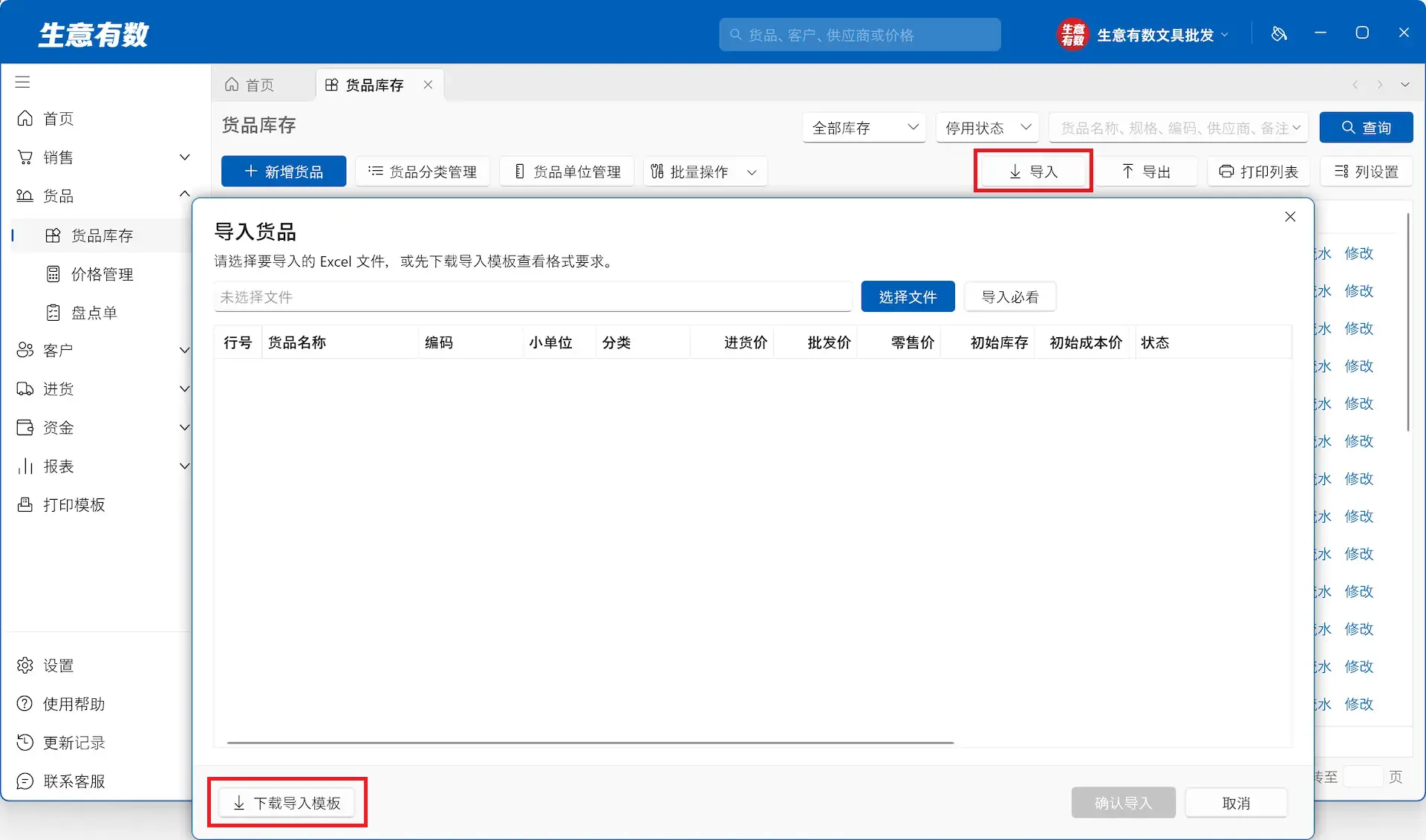Screen dimensions: 1426x840
Task: Open the 全部库存 dropdown
Action: [x=865, y=128]
